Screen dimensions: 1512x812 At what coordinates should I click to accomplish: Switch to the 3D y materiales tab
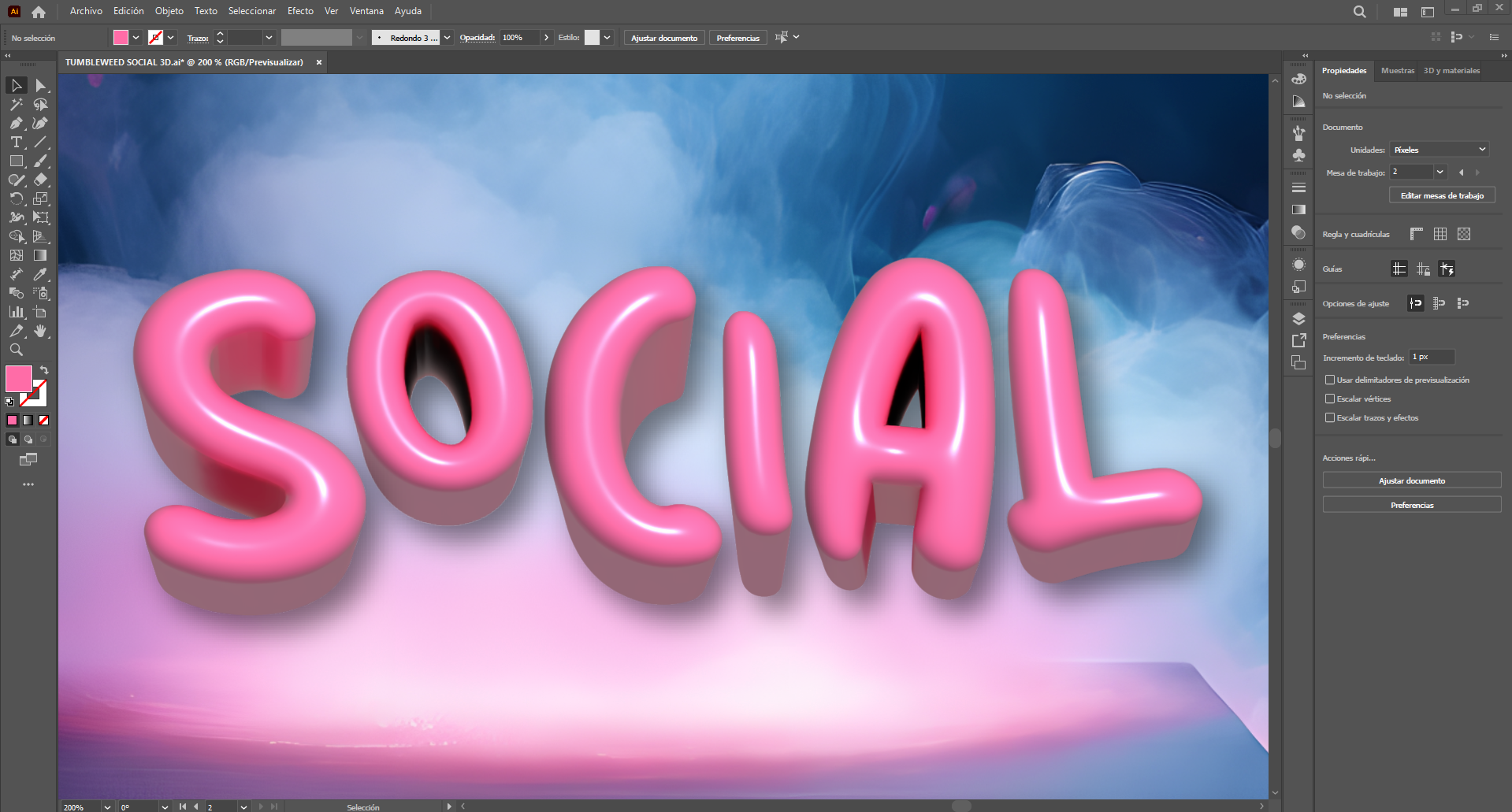tap(1451, 70)
